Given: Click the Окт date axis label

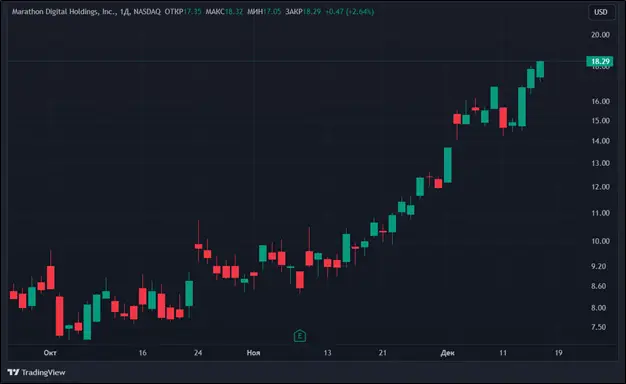Looking at the screenshot, I should pos(50,353).
